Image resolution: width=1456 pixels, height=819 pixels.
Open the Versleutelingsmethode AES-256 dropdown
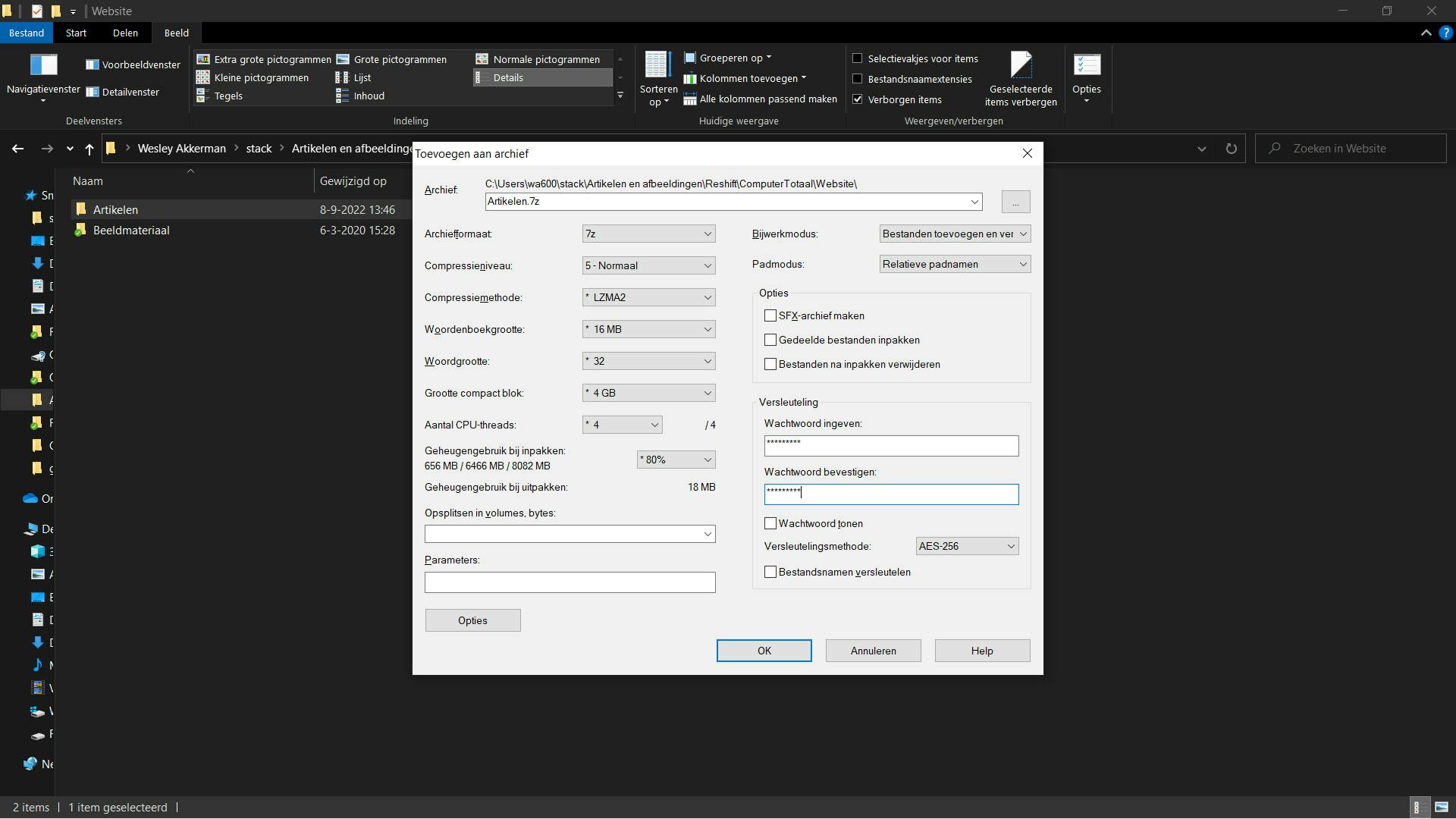point(967,546)
